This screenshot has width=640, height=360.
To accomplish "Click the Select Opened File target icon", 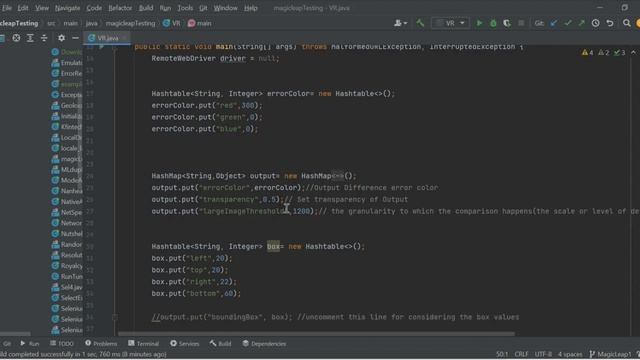I will pyautogui.click(x=16, y=38).
